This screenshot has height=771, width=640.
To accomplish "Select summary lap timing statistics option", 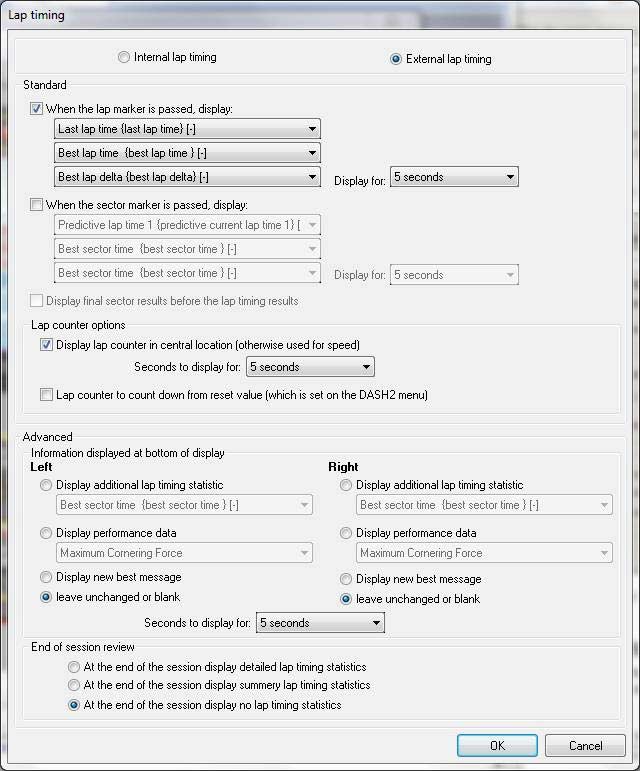I will tap(74, 685).
